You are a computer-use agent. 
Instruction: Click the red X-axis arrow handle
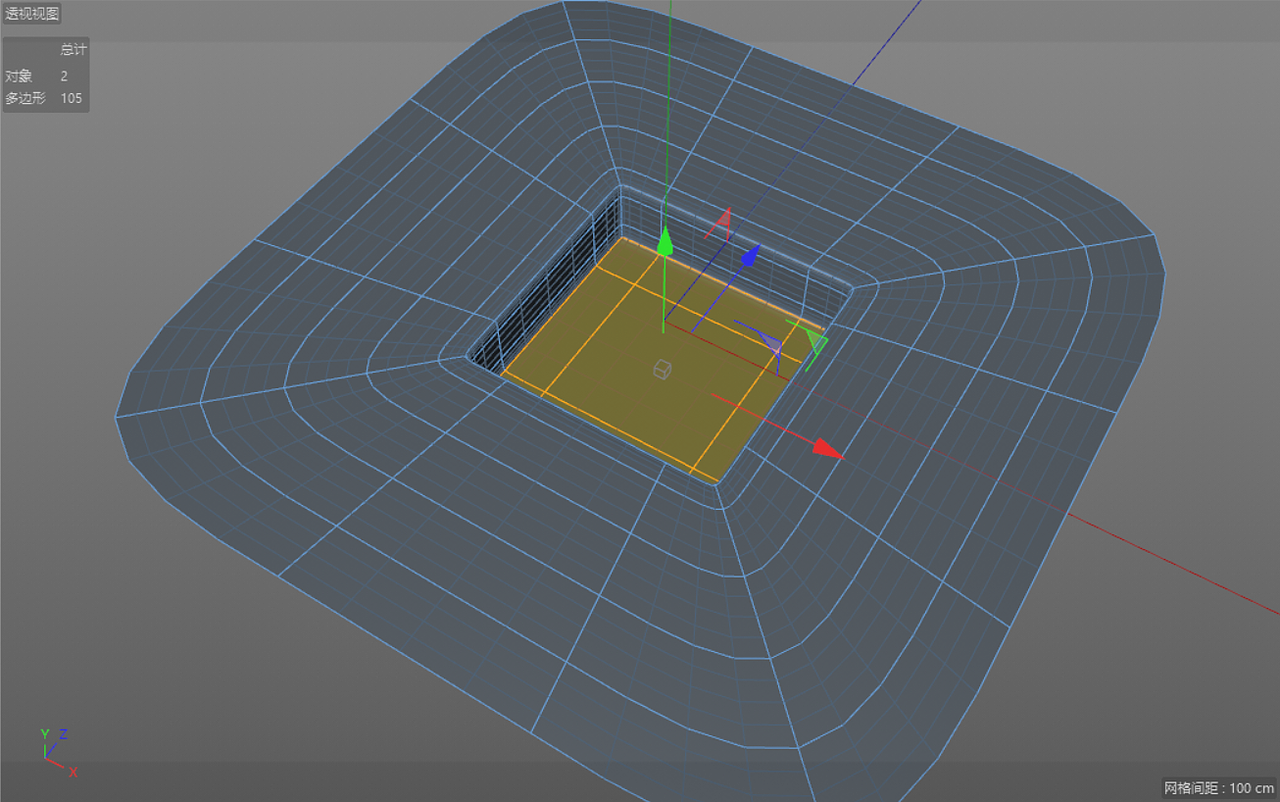(x=828, y=449)
